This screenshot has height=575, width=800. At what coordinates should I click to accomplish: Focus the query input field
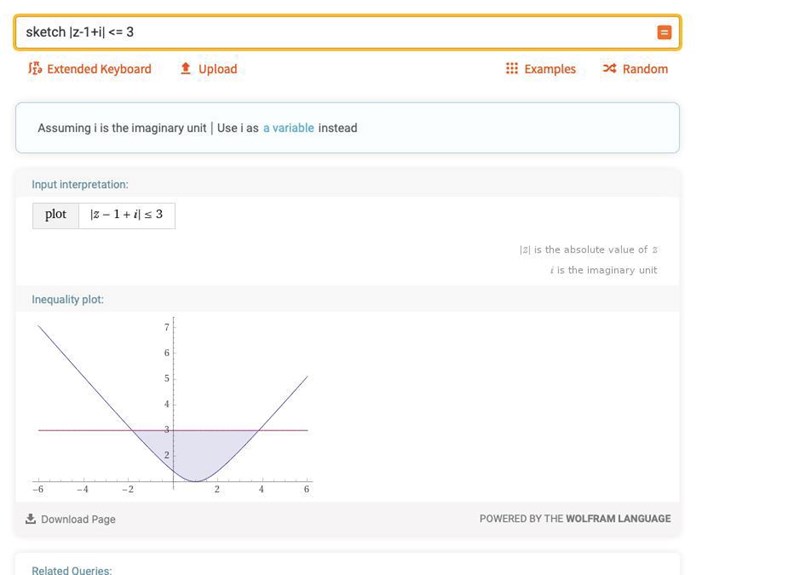click(330, 32)
